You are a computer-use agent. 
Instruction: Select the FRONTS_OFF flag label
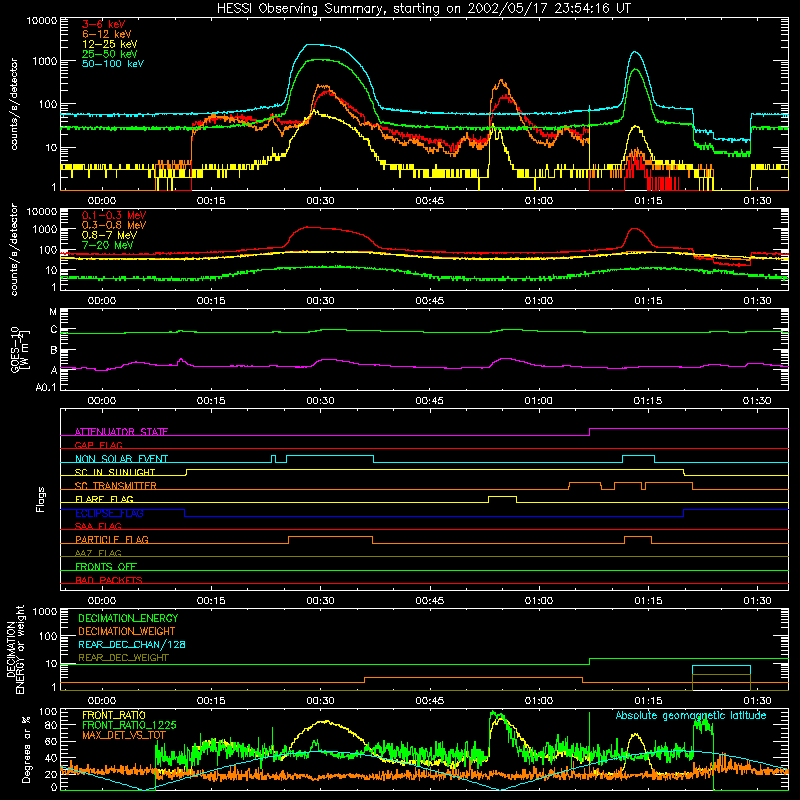click(x=106, y=566)
